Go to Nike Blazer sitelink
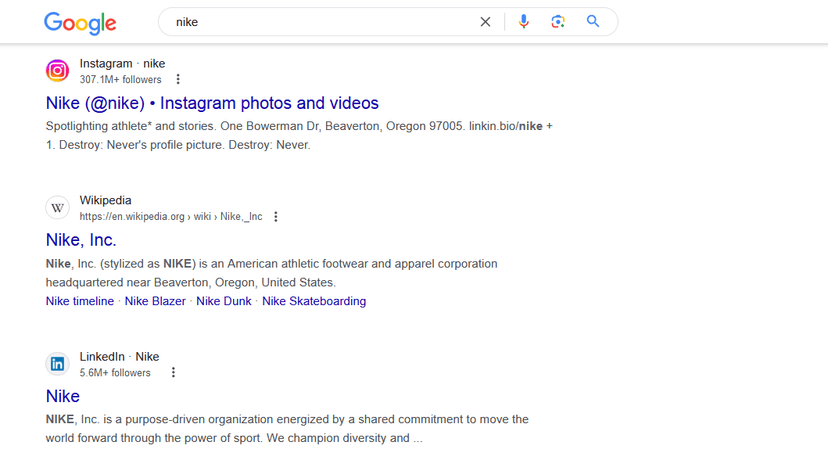 155,301
